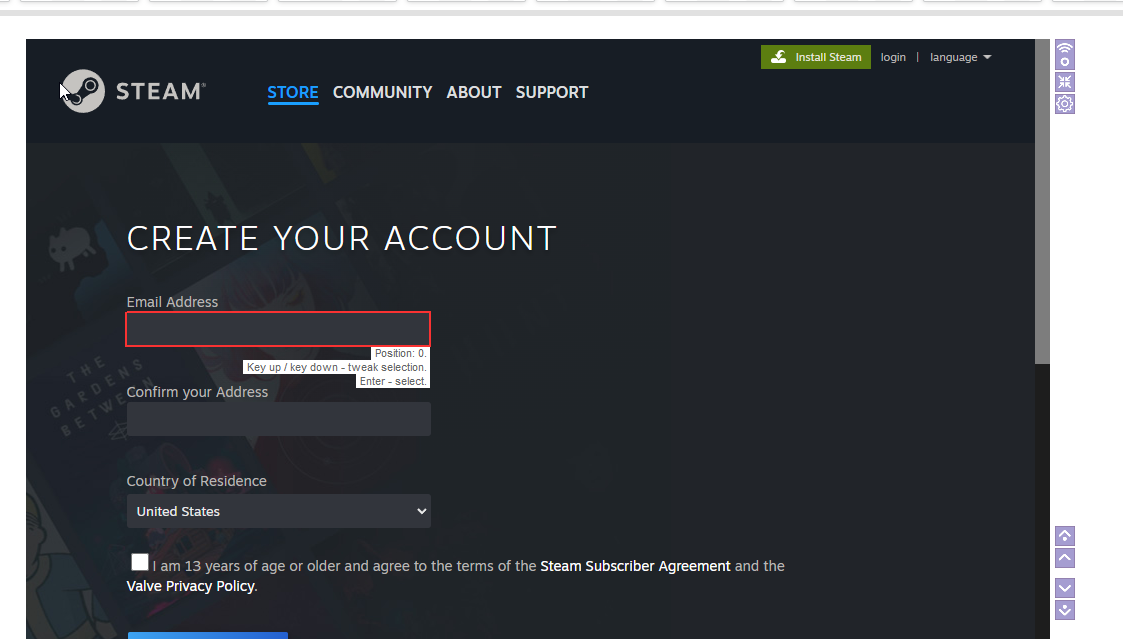The height and width of the screenshot is (639, 1123).
Task: Open the gear settings icon in the side panel
Action: 1065,104
